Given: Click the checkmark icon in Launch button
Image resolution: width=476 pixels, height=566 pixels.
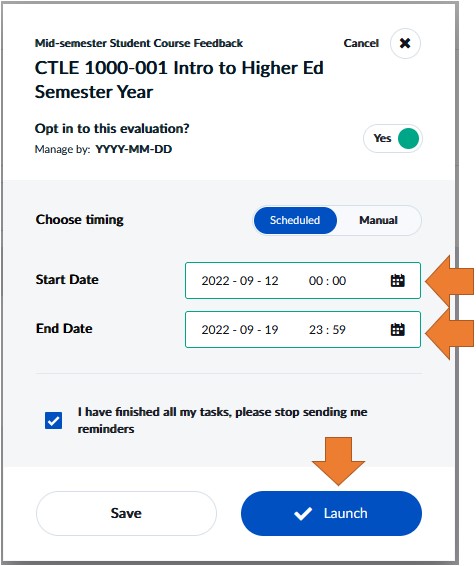Looking at the screenshot, I should [303, 513].
